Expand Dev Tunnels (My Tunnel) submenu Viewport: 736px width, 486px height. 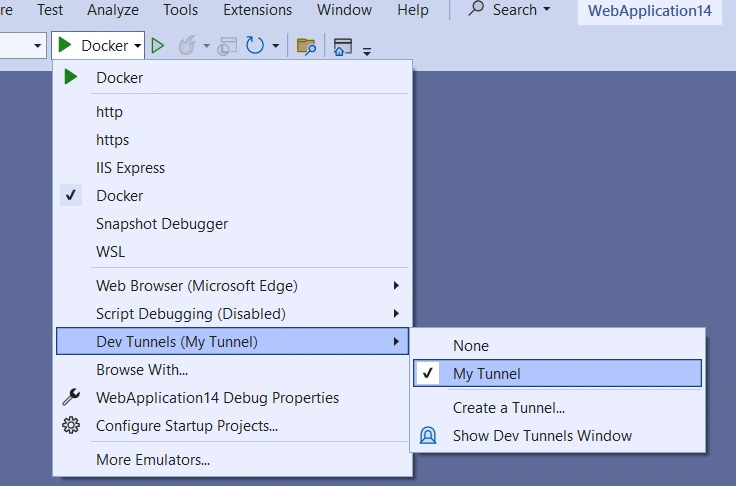(x=232, y=341)
